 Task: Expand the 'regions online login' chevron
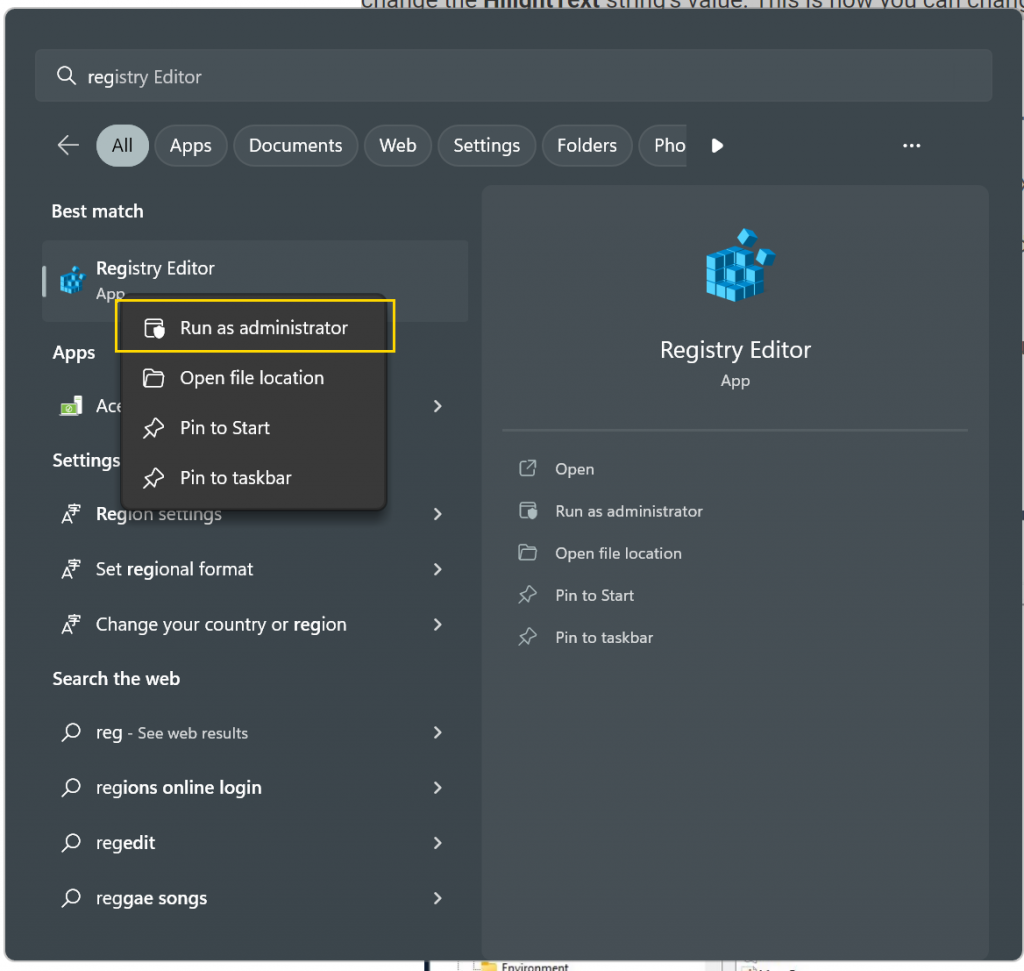438,788
